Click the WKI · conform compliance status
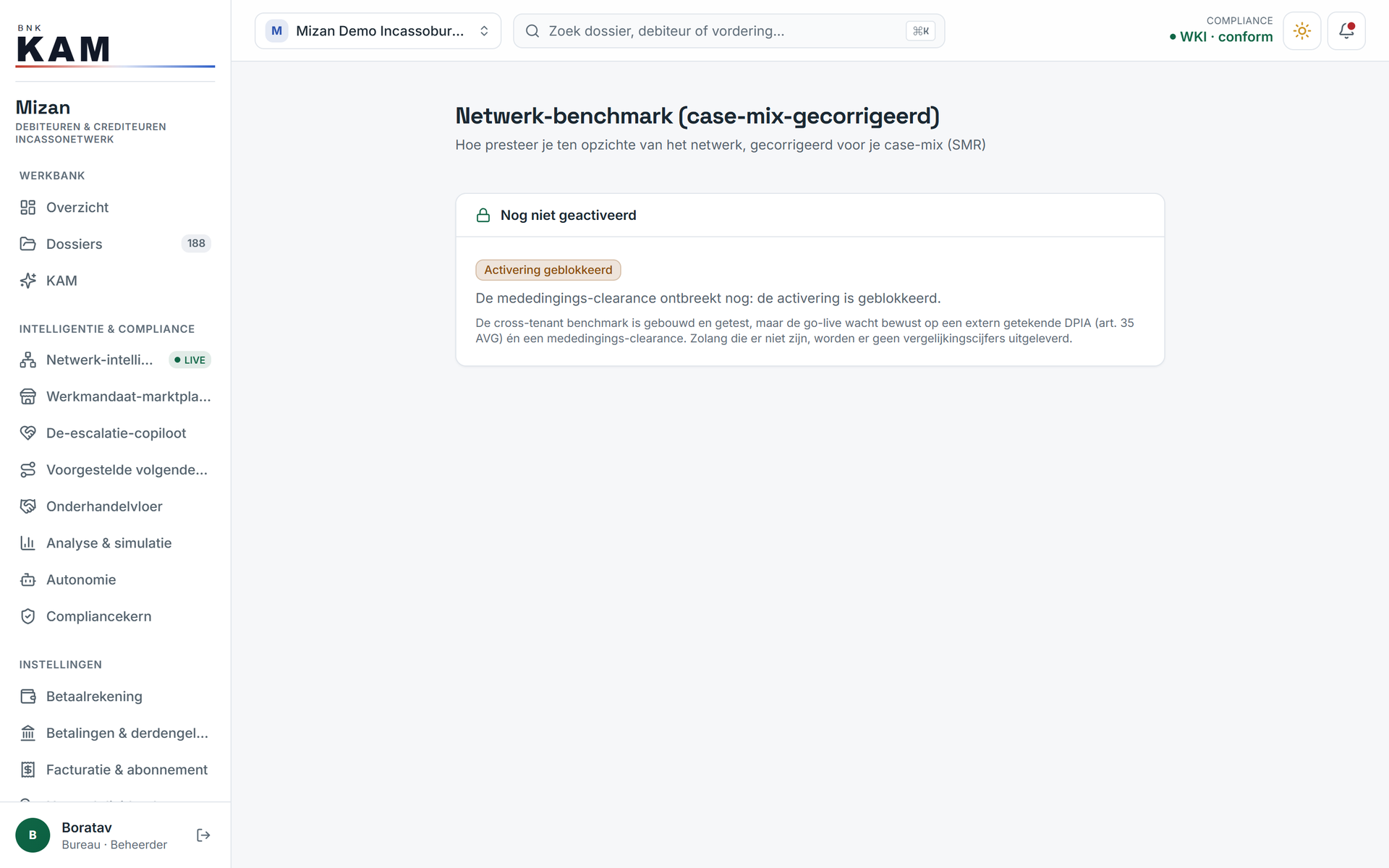This screenshot has height=868, width=1389. click(x=1221, y=37)
